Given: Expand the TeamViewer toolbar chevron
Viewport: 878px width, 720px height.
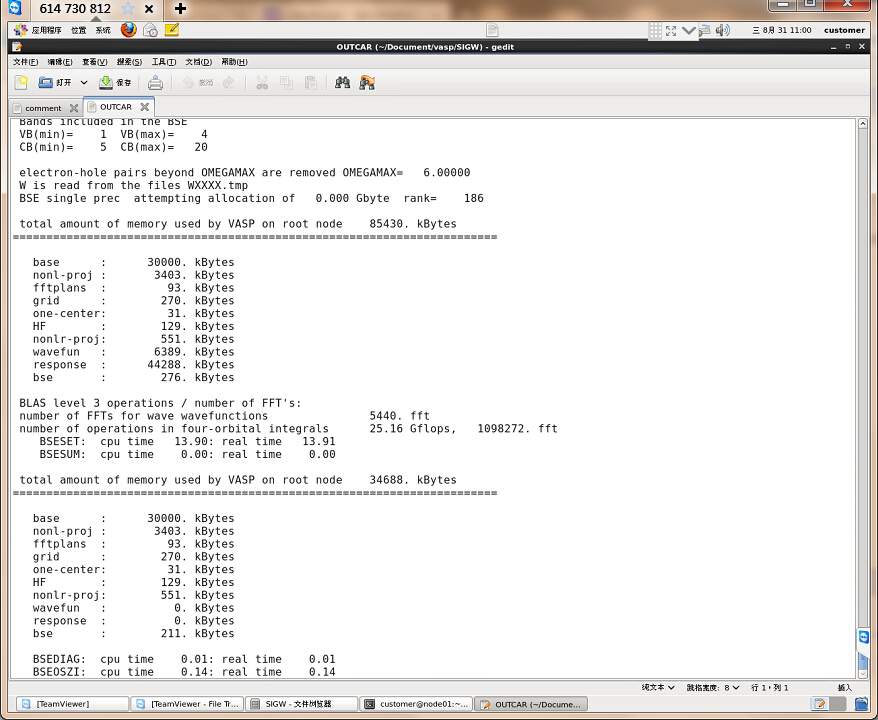Looking at the screenshot, I should click(688, 30).
